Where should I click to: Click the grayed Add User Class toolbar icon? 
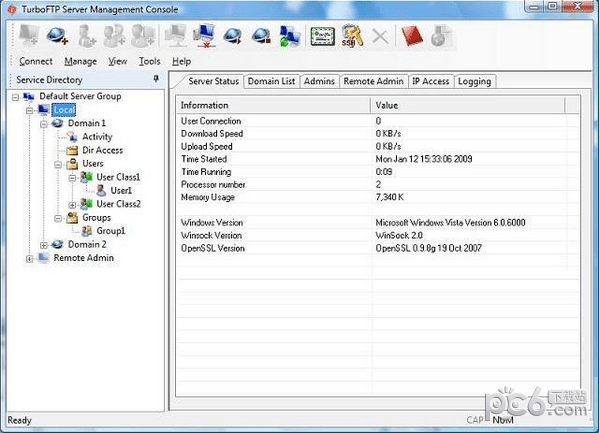click(x=142, y=36)
